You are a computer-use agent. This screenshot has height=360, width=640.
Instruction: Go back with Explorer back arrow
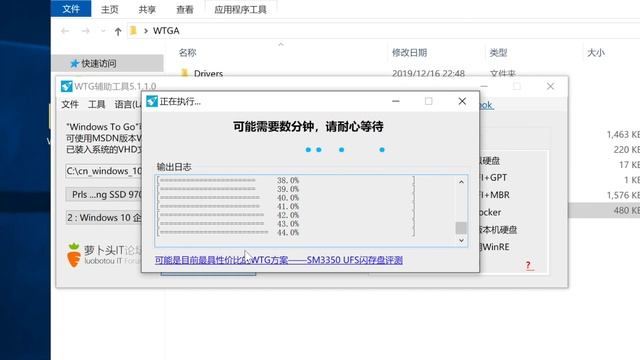65,31
